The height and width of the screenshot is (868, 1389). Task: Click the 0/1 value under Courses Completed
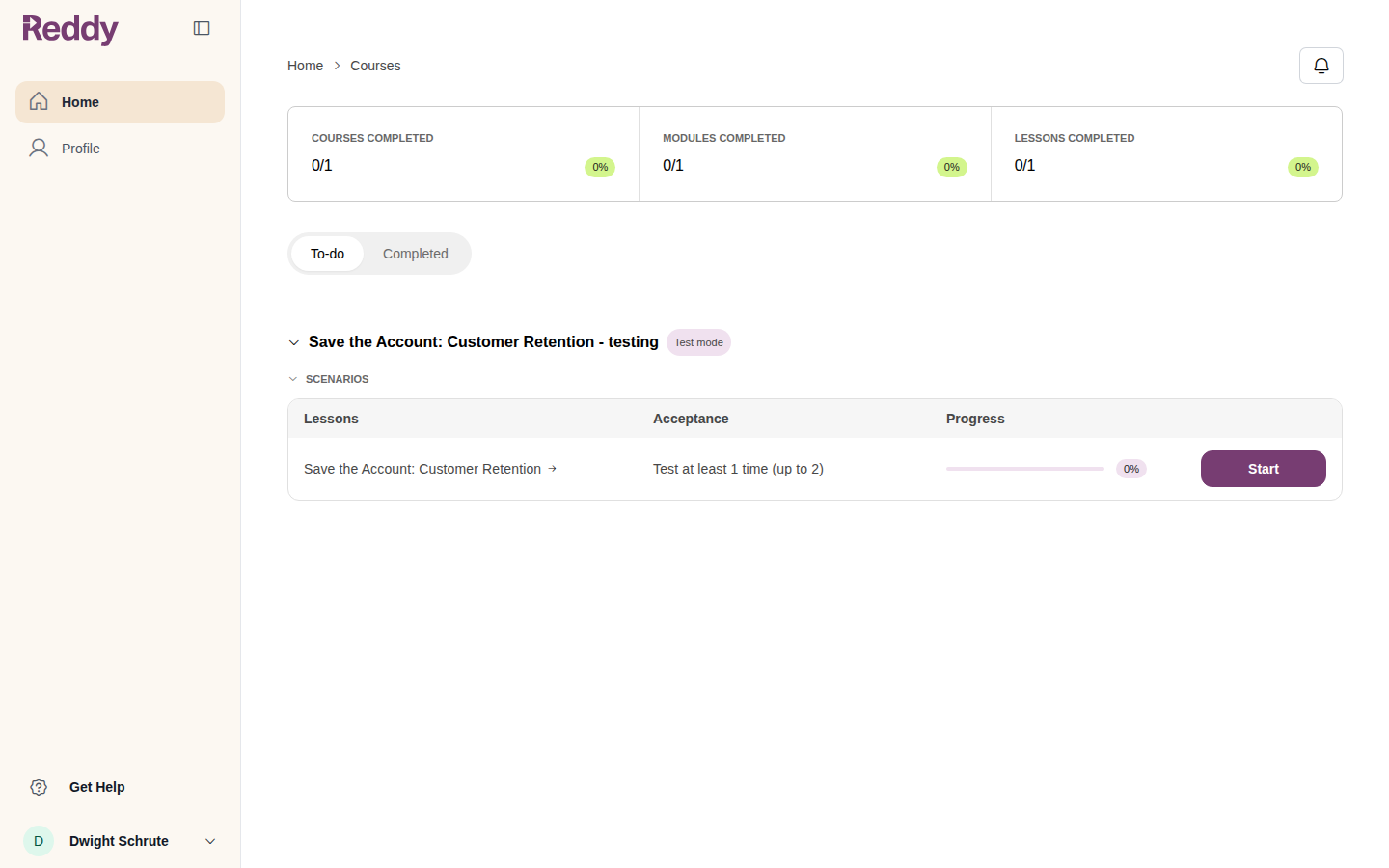(x=322, y=166)
